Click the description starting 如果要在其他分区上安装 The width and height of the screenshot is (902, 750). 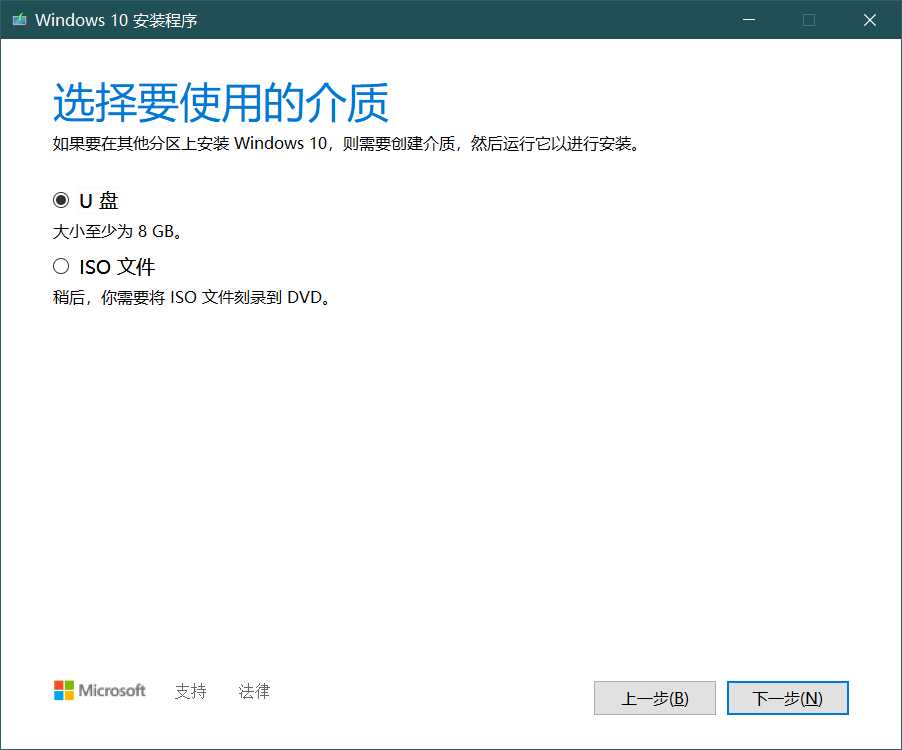coord(346,143)
